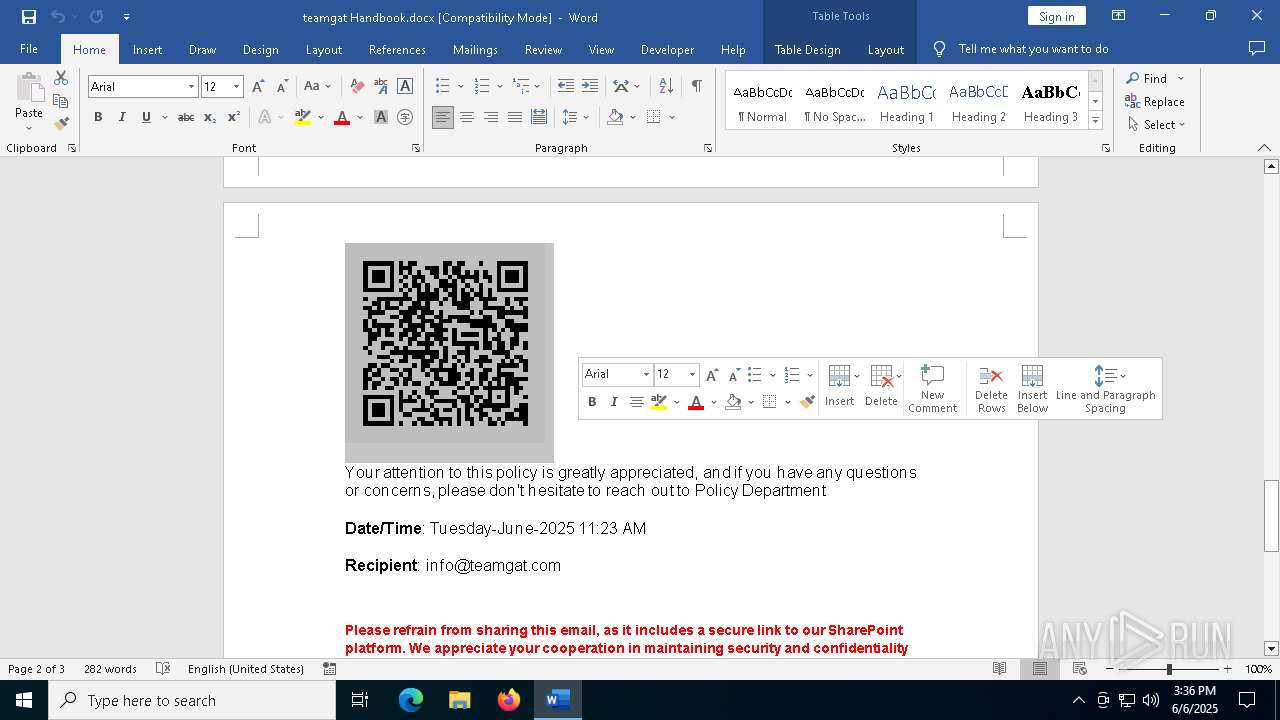Screen dimensions: 1280x720
Task: Decrease font size in the ribbon Font group
Action: coord(282,87)
